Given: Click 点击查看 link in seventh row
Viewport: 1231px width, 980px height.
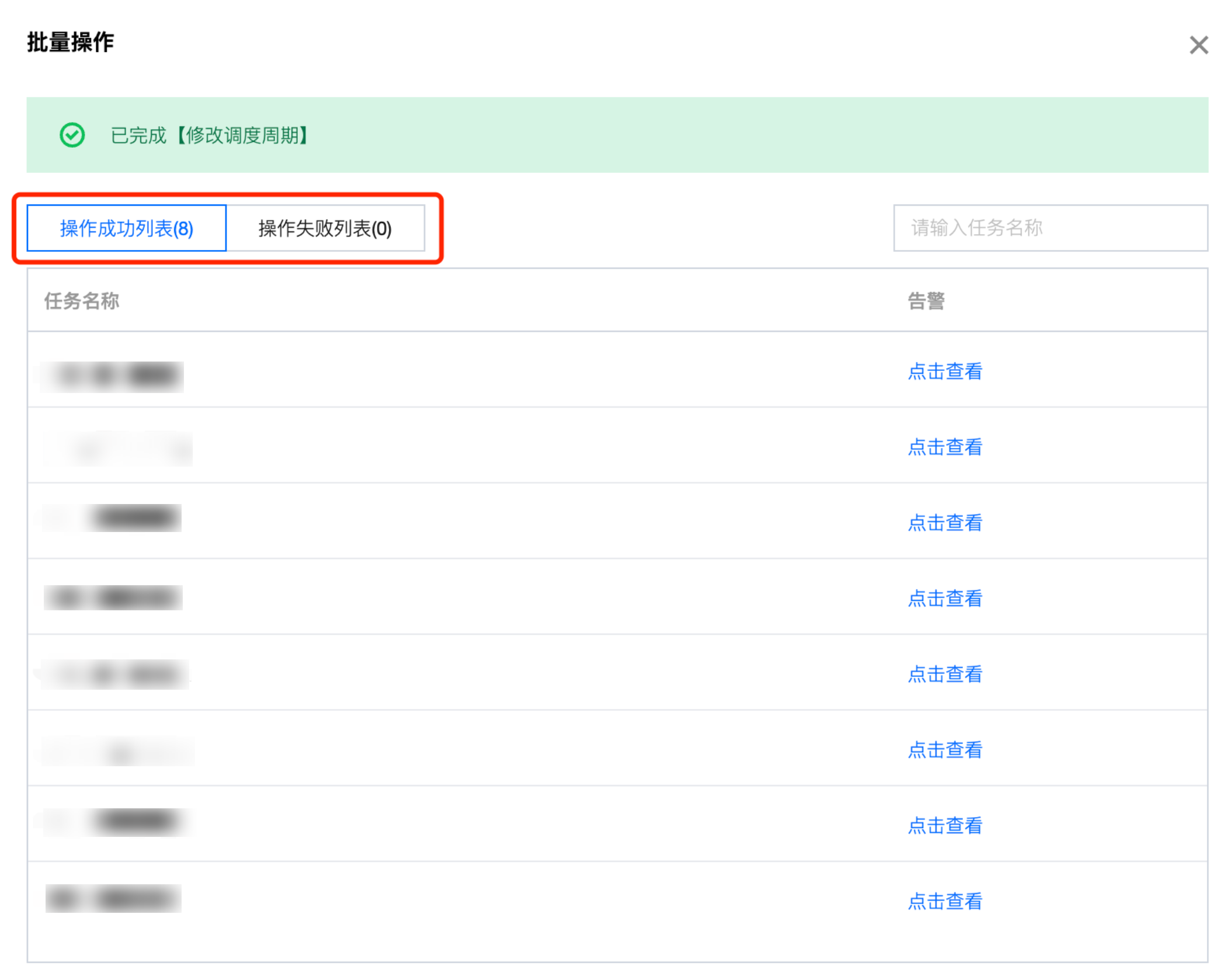Looking at the screenshot, I should click(944, 826).
